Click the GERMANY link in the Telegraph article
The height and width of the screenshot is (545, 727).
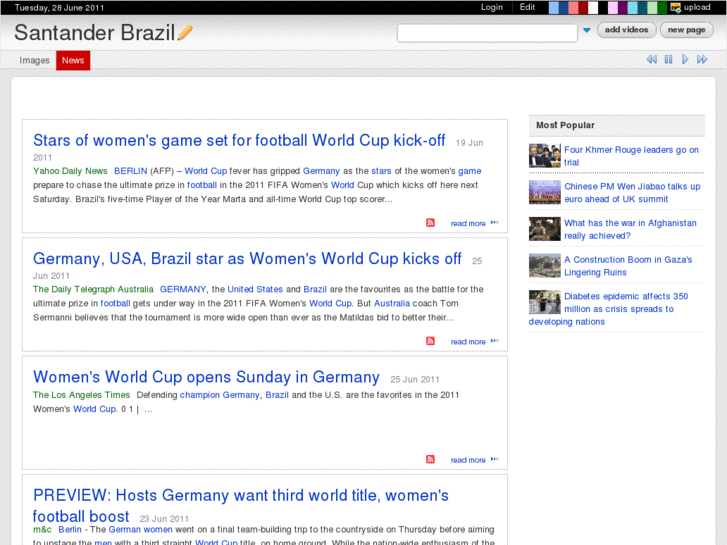point(183,289)
